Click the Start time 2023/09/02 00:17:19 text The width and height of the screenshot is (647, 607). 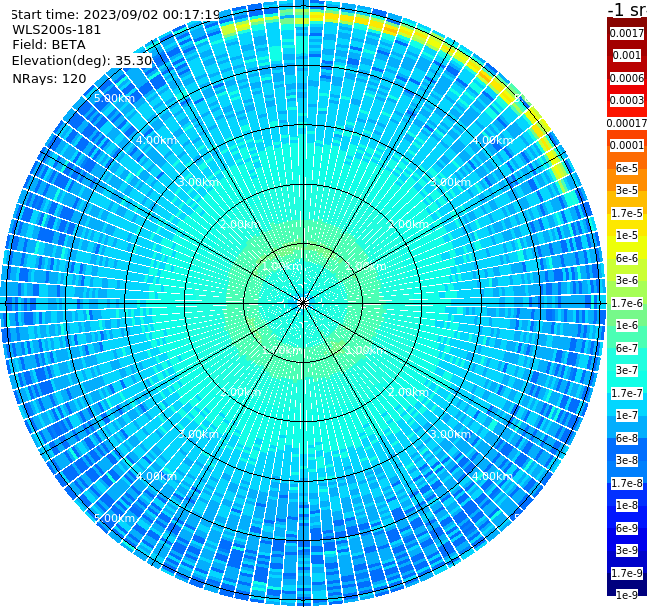[116, 14]
